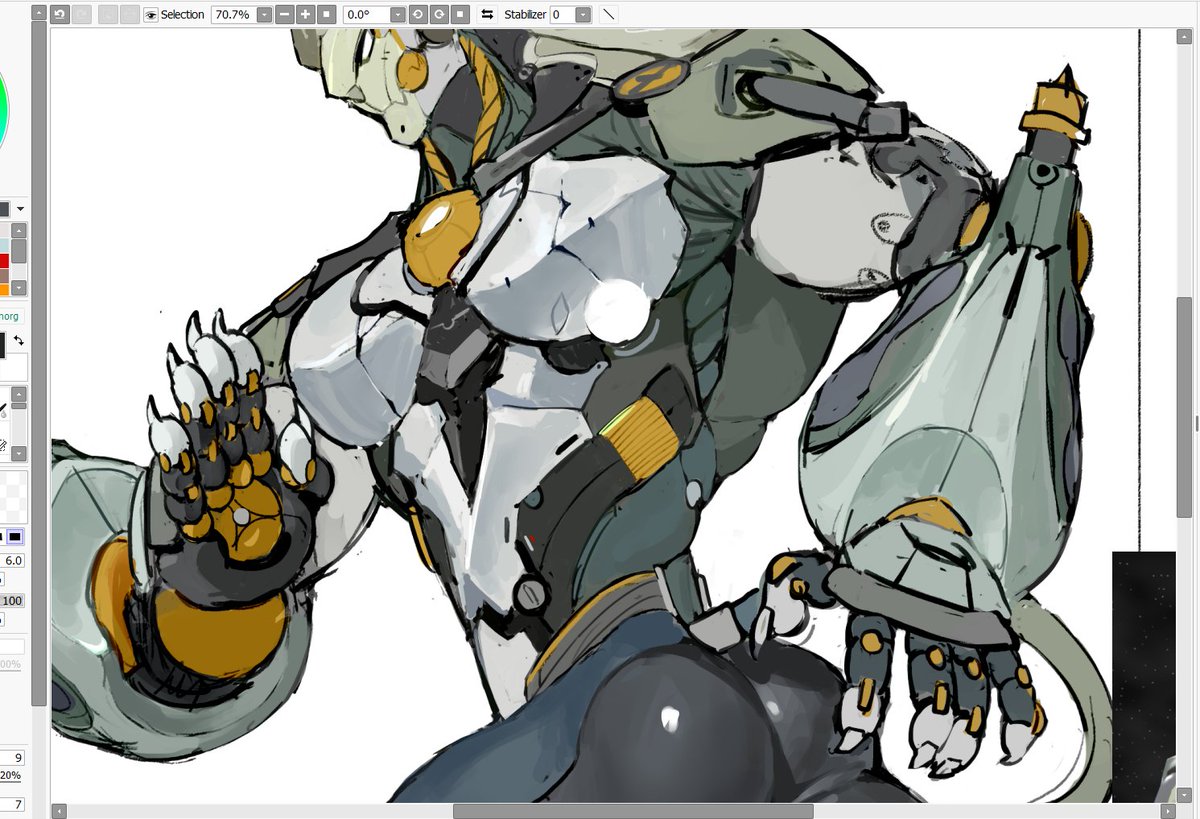Click the Selection label in the toolbar
Viewport: 1200px width, 819px height.
pyautogui.click(x=182, y=15)
